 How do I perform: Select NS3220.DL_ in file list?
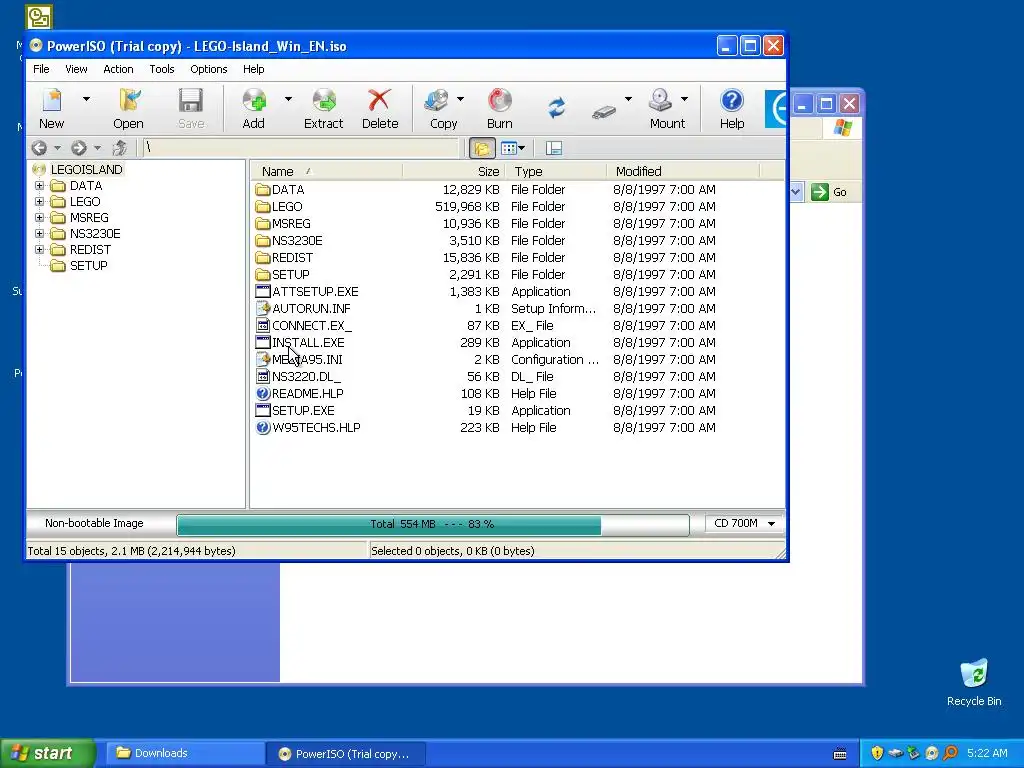tap(306, 377)
